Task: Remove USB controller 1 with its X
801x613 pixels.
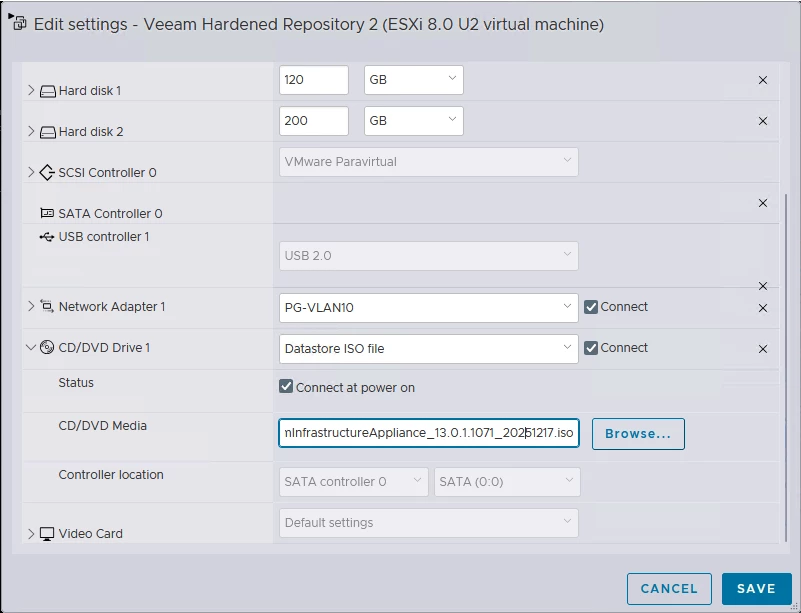Action: click(x=763, y=286)
